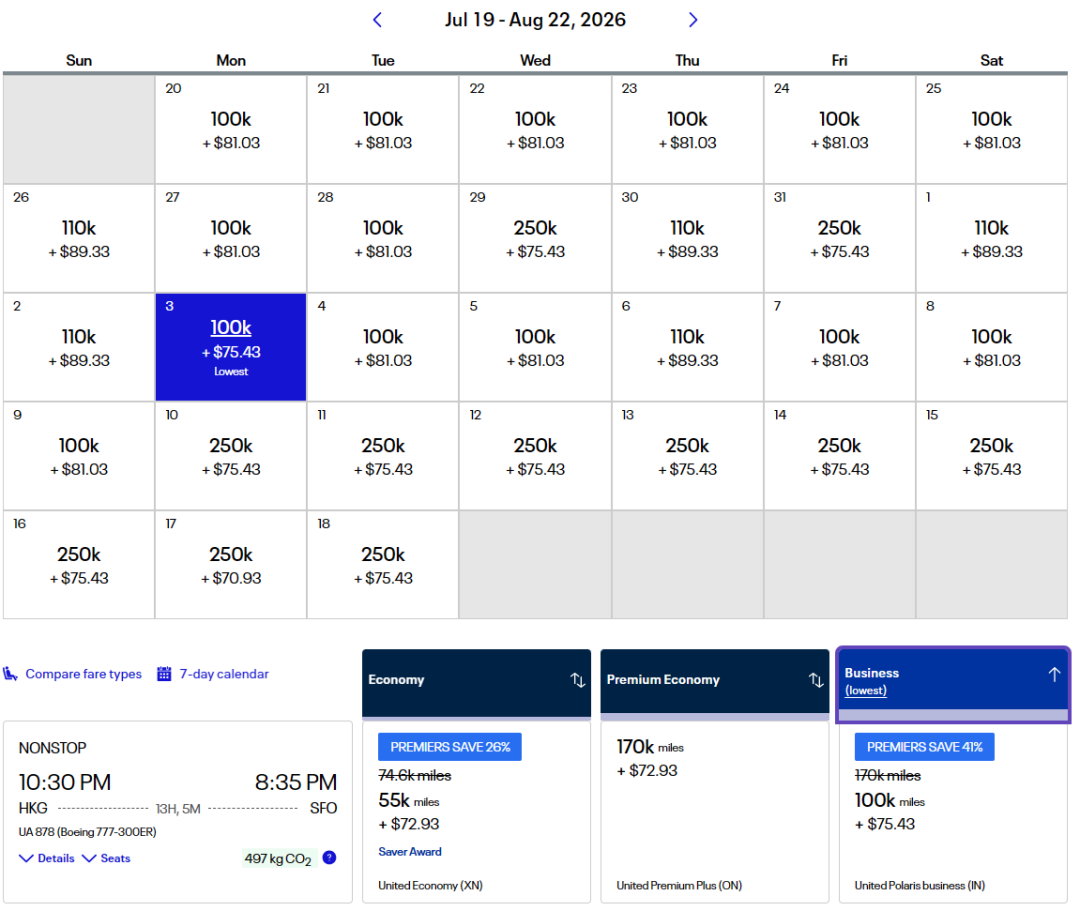
Task: Toggle Business column sort arrow
Action: pos(1053,675)
